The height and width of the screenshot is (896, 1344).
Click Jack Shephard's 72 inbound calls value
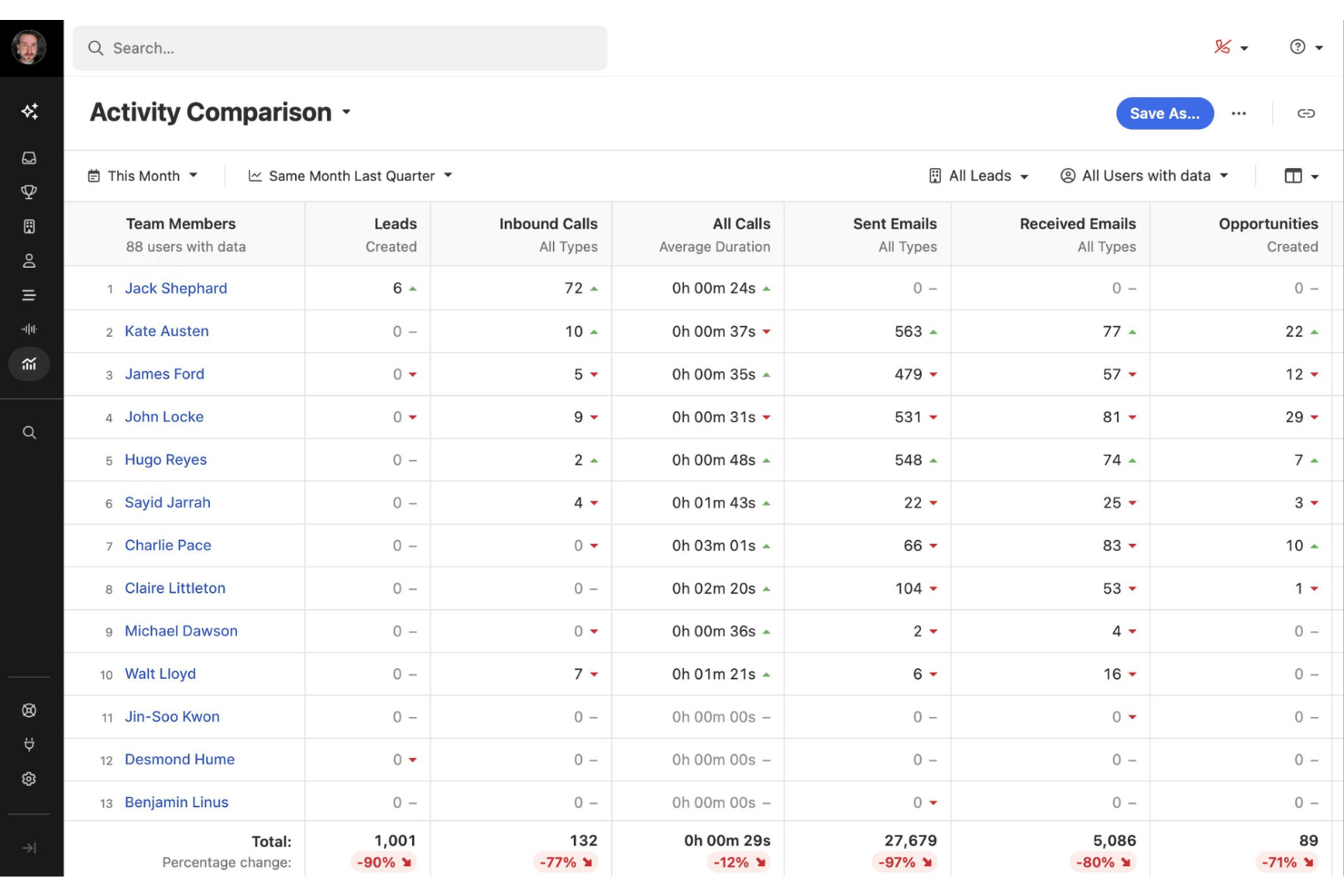(x=574, y=289)
